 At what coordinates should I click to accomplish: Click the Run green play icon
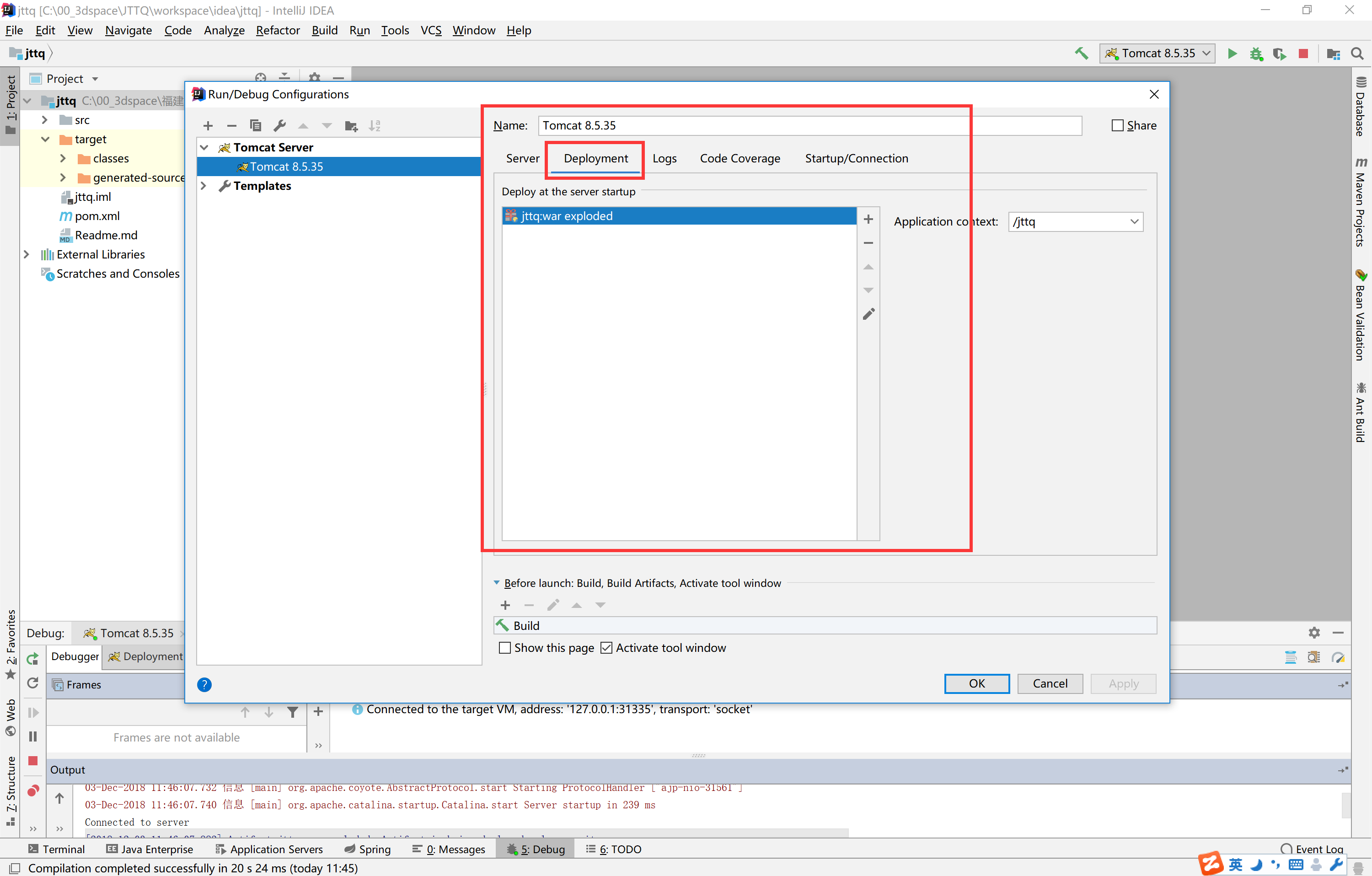tap(1232, 54)
